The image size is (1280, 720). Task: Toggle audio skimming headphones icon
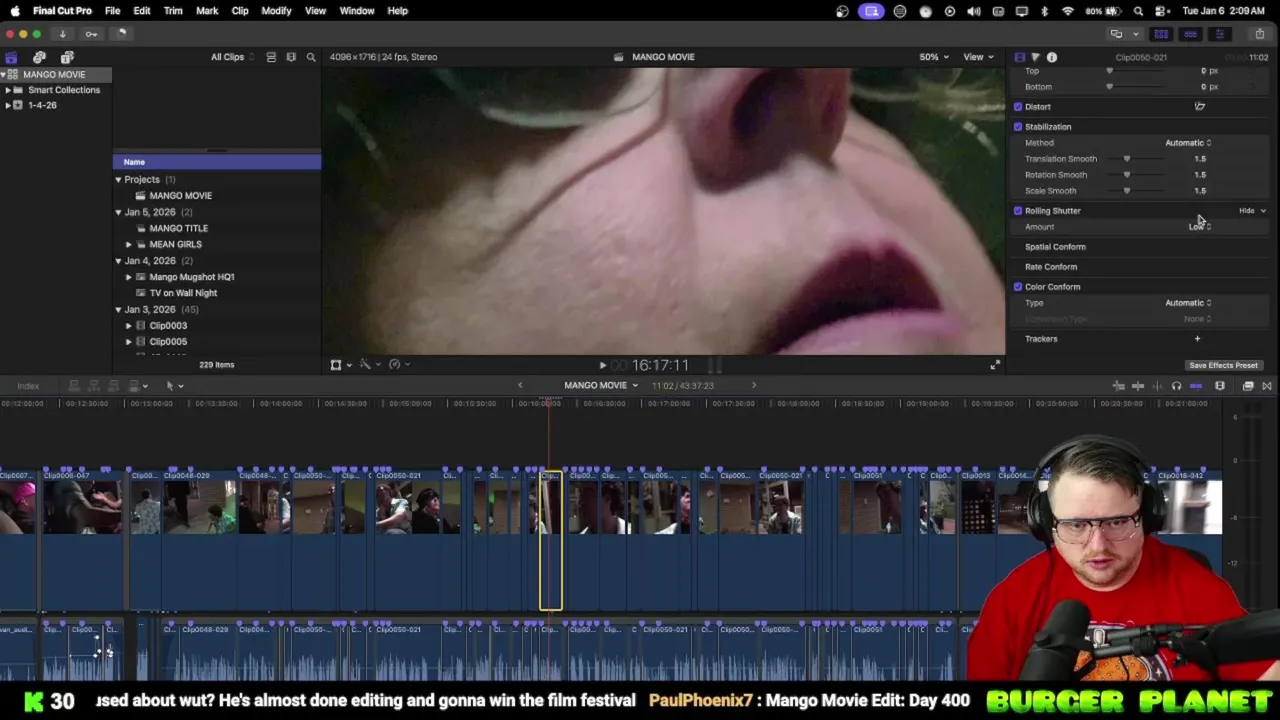click(1176, 386)
